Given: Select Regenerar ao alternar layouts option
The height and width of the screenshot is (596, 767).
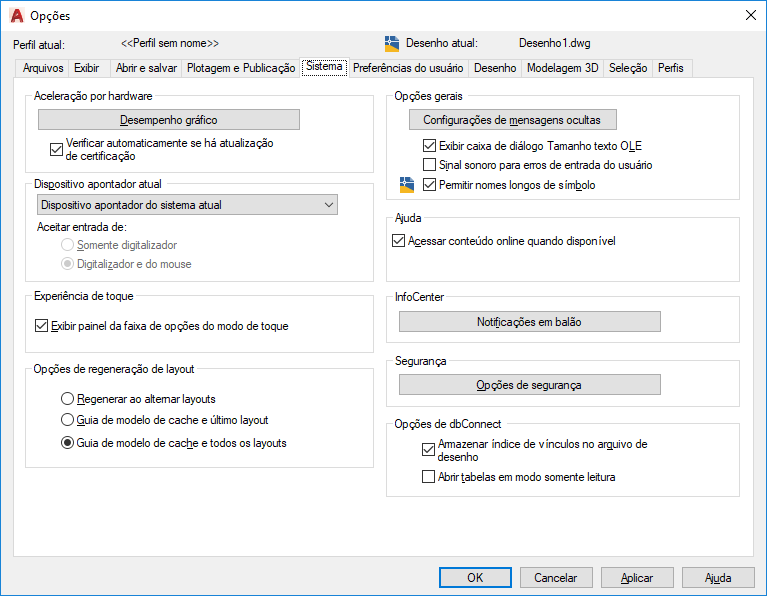Looking at the screenshot, I should [67, 398].
